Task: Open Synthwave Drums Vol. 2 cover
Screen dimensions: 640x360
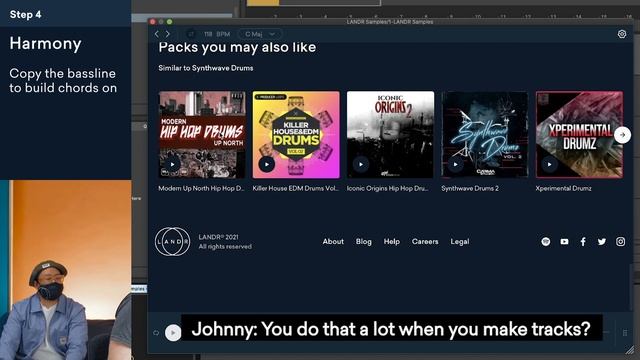Action: point(485,135)
